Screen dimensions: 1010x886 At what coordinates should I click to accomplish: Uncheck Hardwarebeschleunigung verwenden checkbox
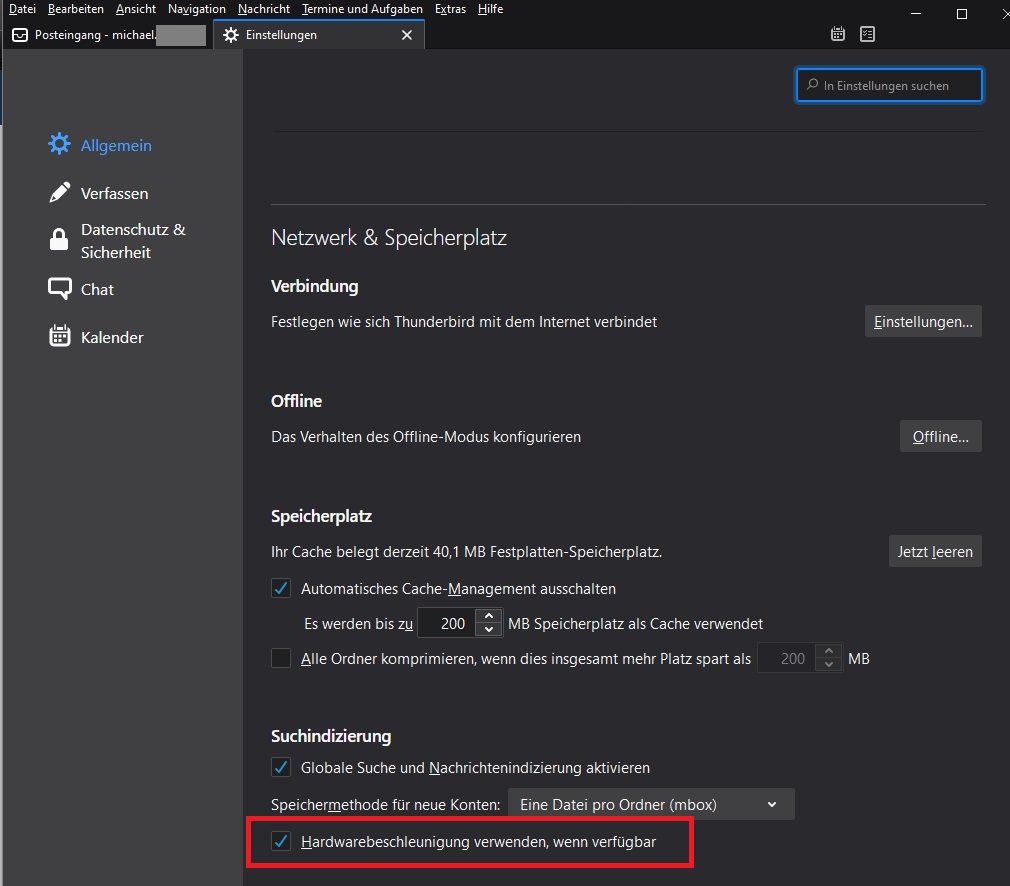pyautogui.click(x=281, y=842)
